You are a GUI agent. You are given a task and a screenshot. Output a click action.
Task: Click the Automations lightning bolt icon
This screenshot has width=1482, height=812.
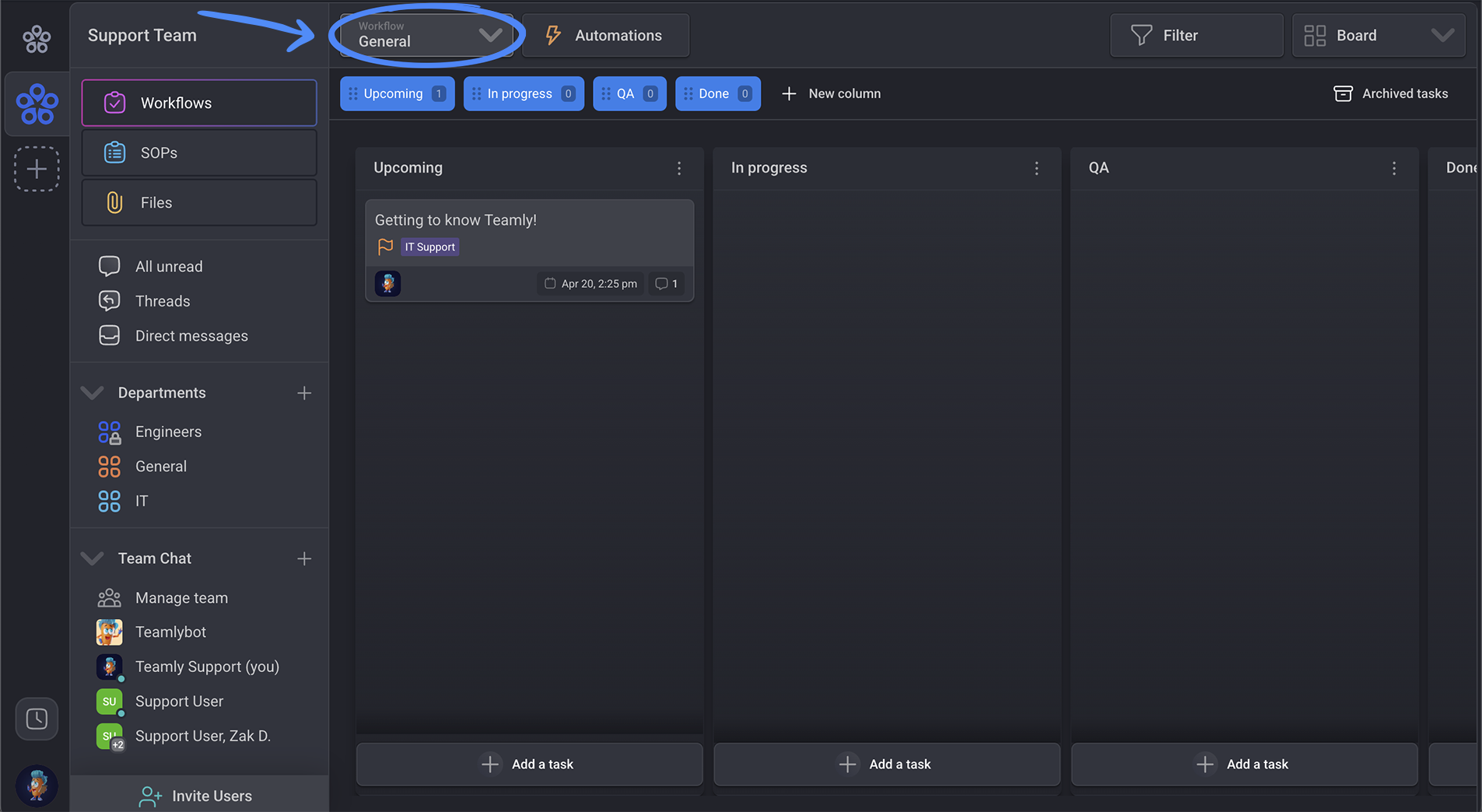[553, 35]
